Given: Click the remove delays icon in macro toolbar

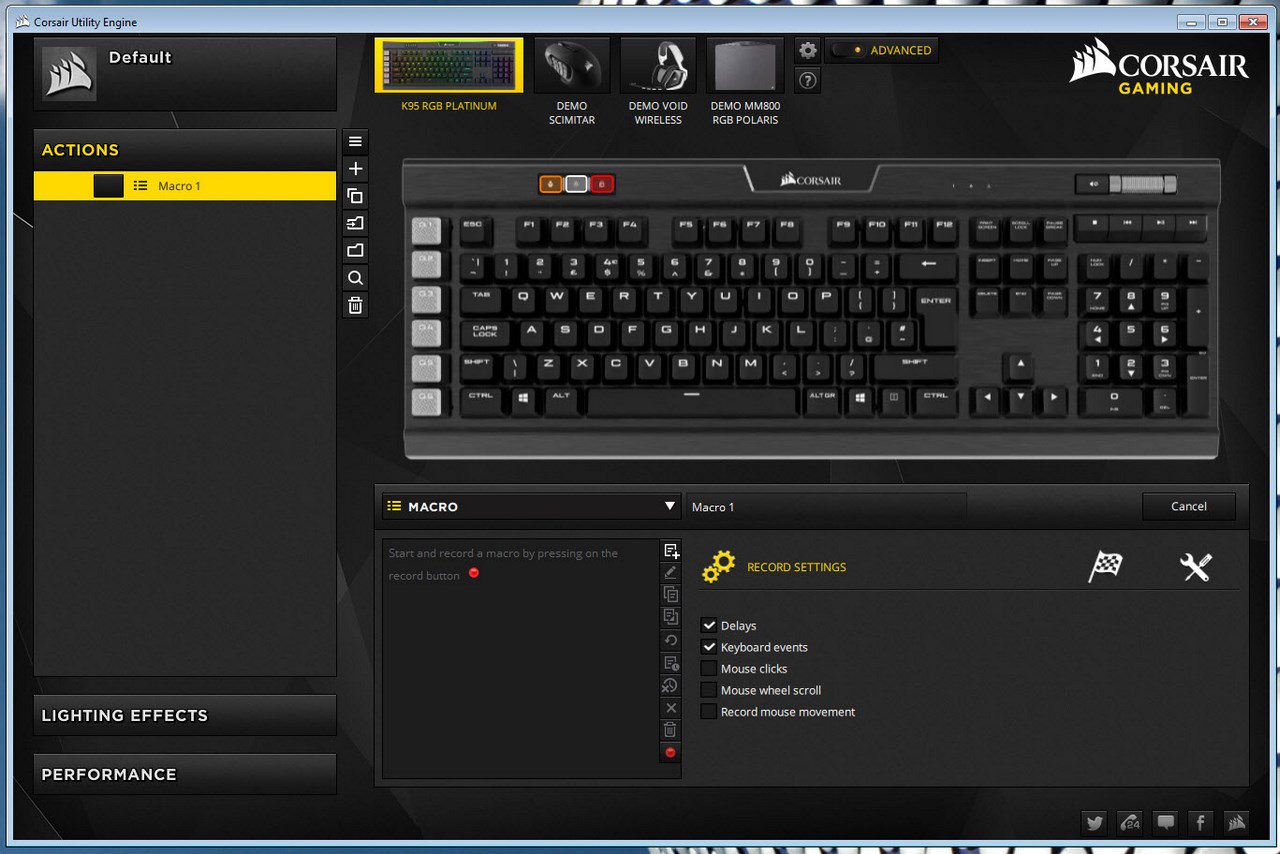Looking at the screenshot, I should point(671,686).
